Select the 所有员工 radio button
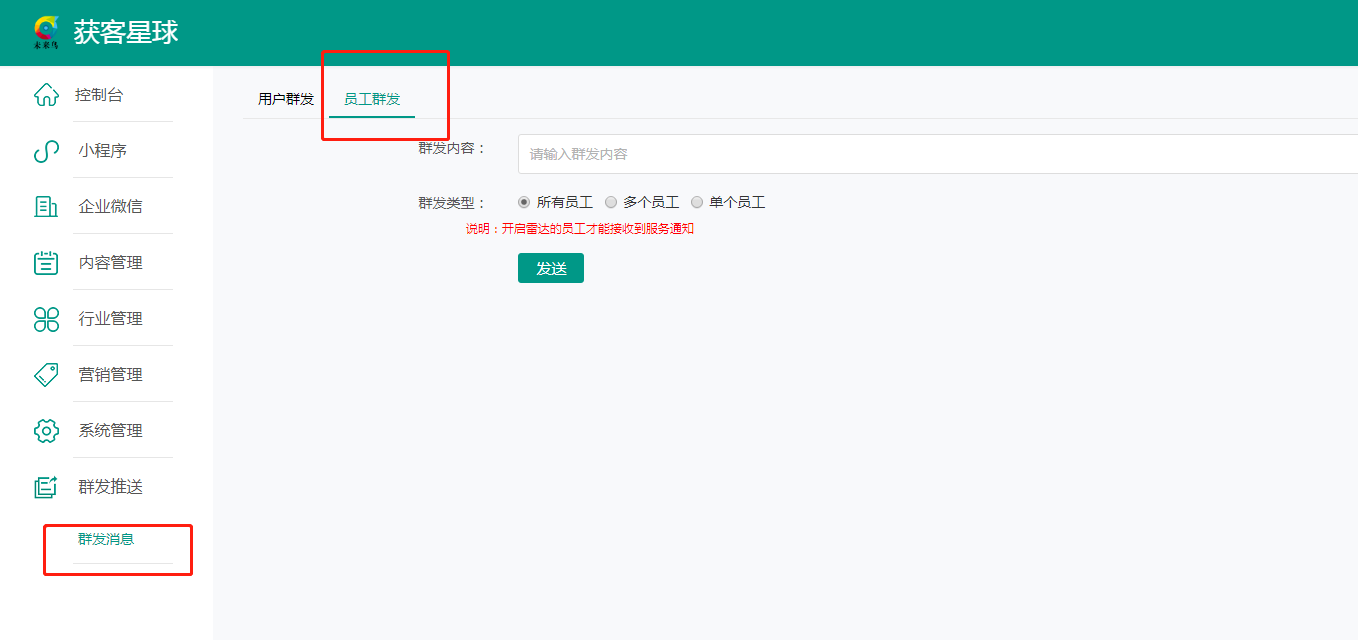This screenshot has width=1358, height=640. [524, 202]
